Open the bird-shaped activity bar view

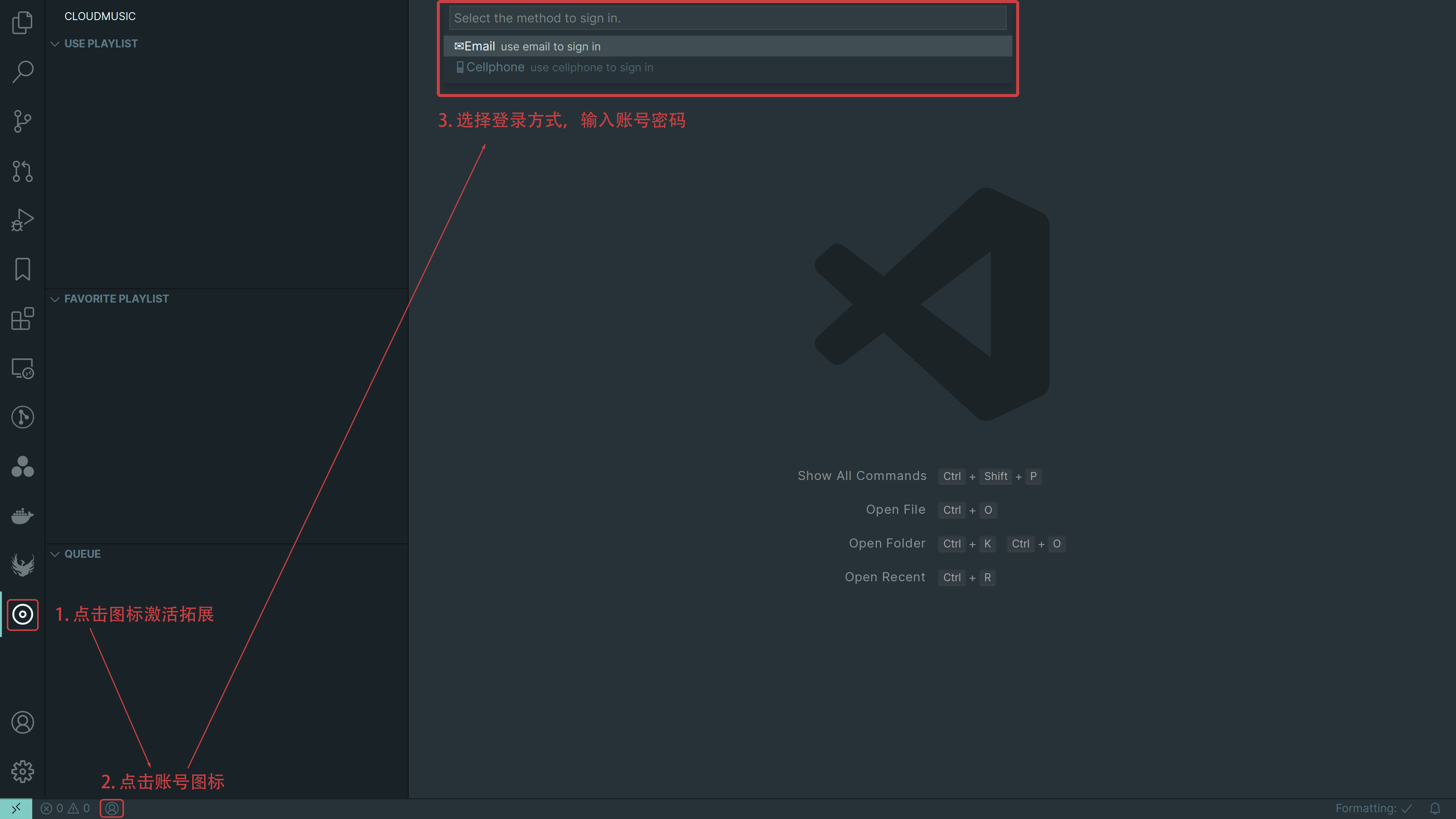[23, 565]
